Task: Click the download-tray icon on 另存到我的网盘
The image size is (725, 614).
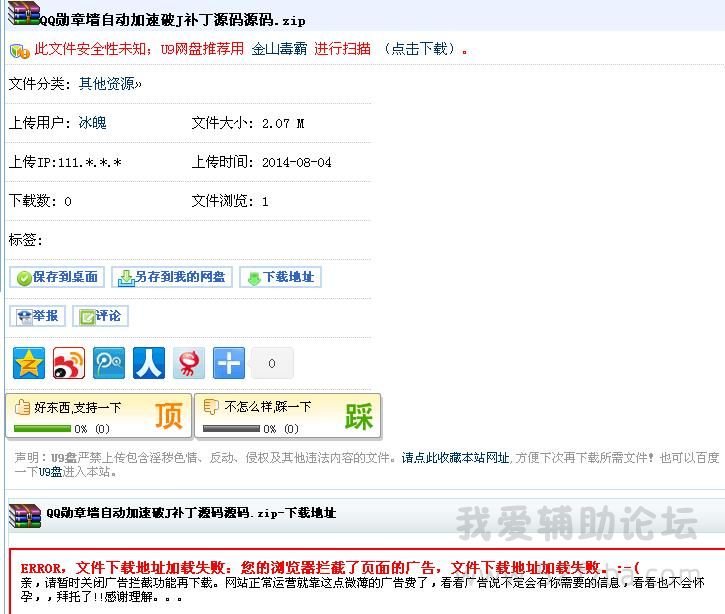Action: click(x=126, y=278)
